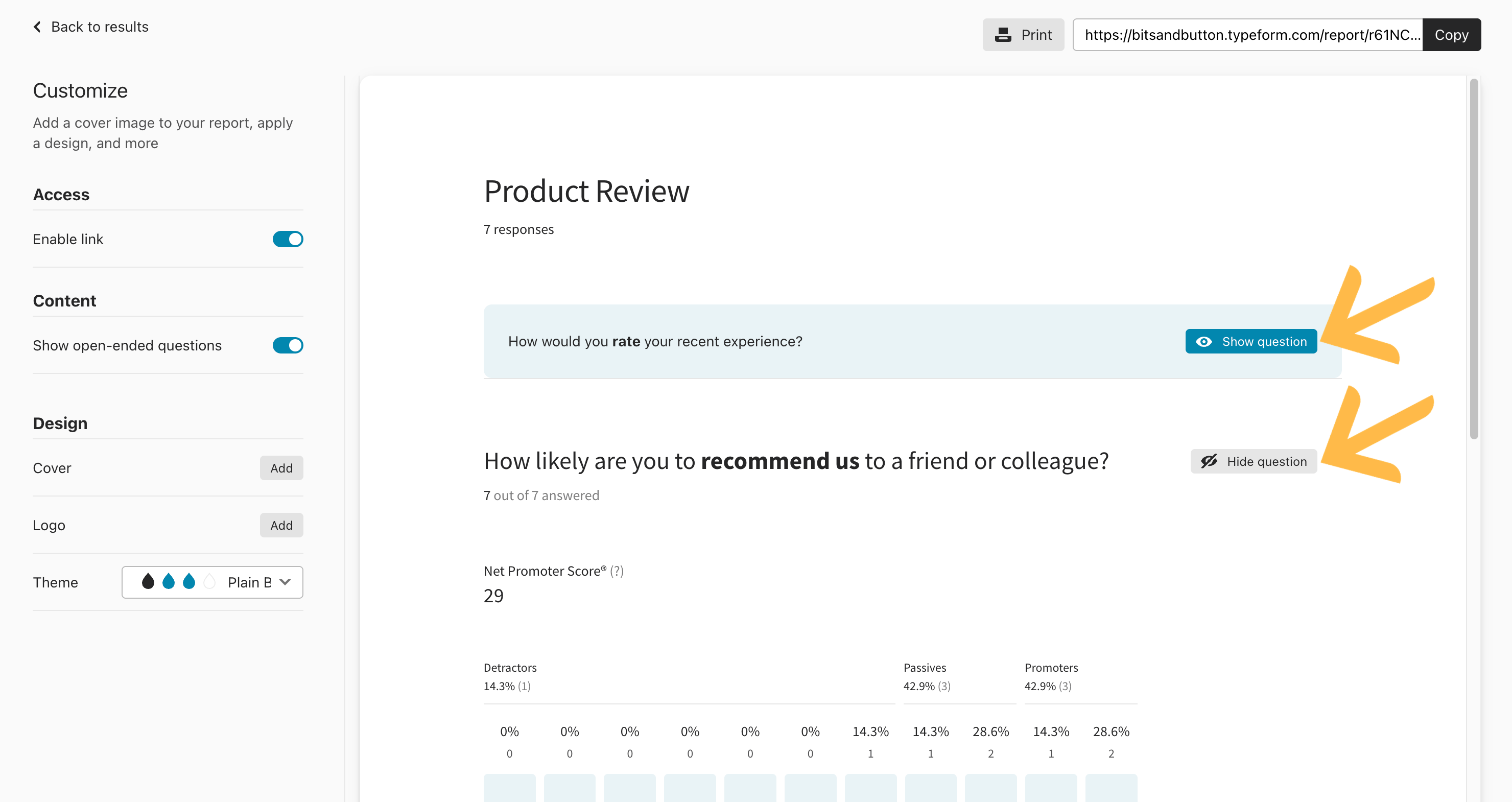1512x802 pixels.
Task: Click the white droplet theme swatch
Action: (209, 582)
